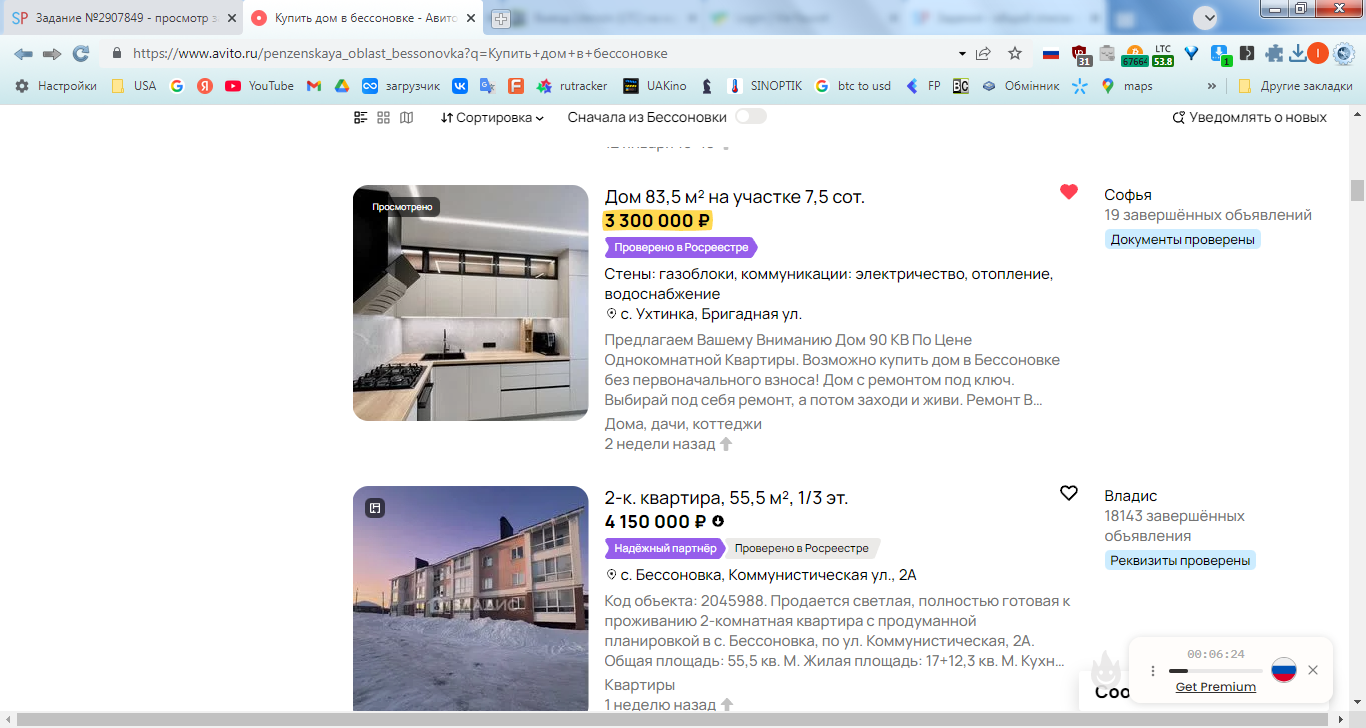
Task: Open the 'Другие закладки' bookmarks folder
Action: (1295, 86)
